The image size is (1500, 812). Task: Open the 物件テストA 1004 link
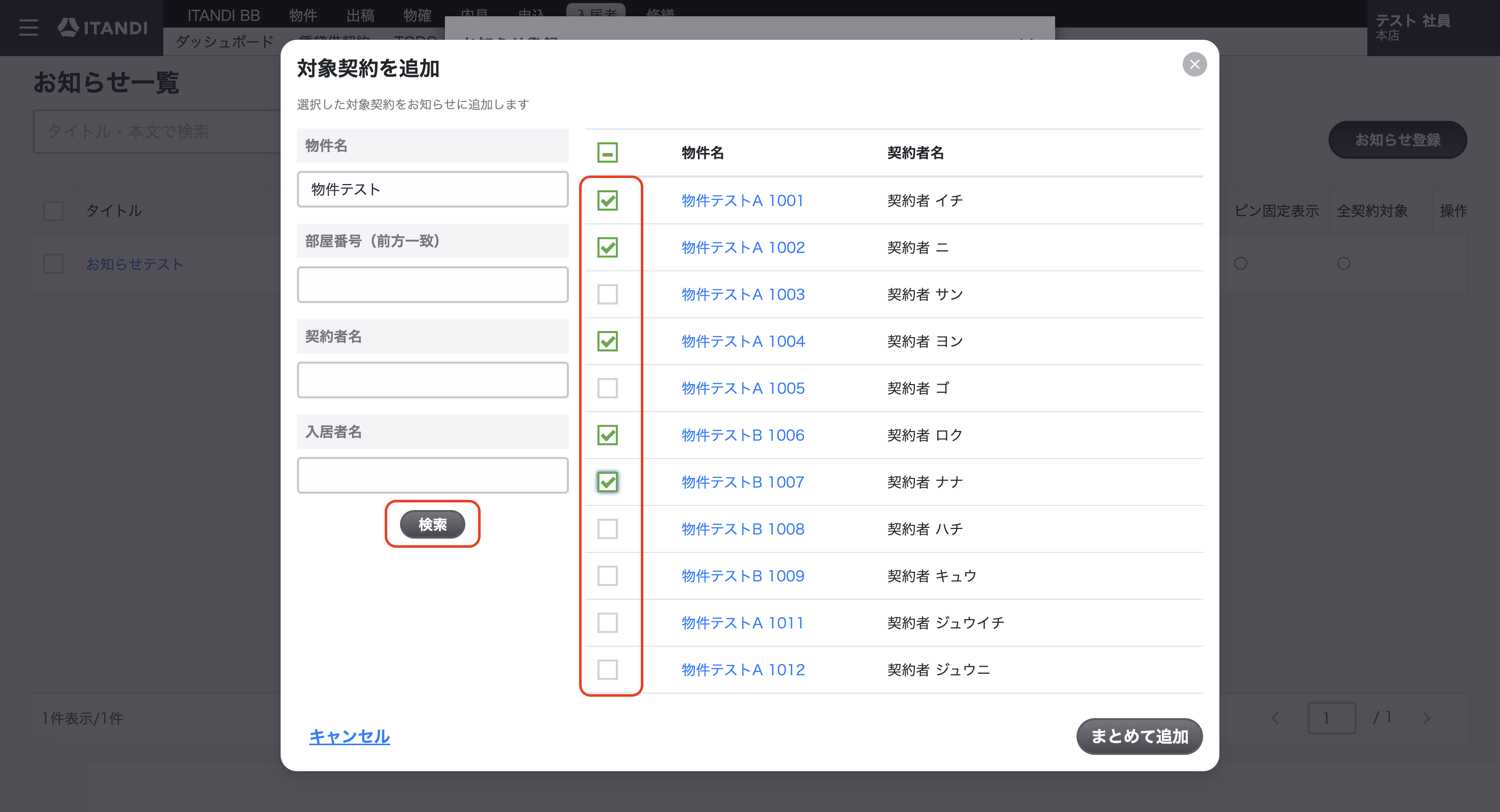click(743, 341)
